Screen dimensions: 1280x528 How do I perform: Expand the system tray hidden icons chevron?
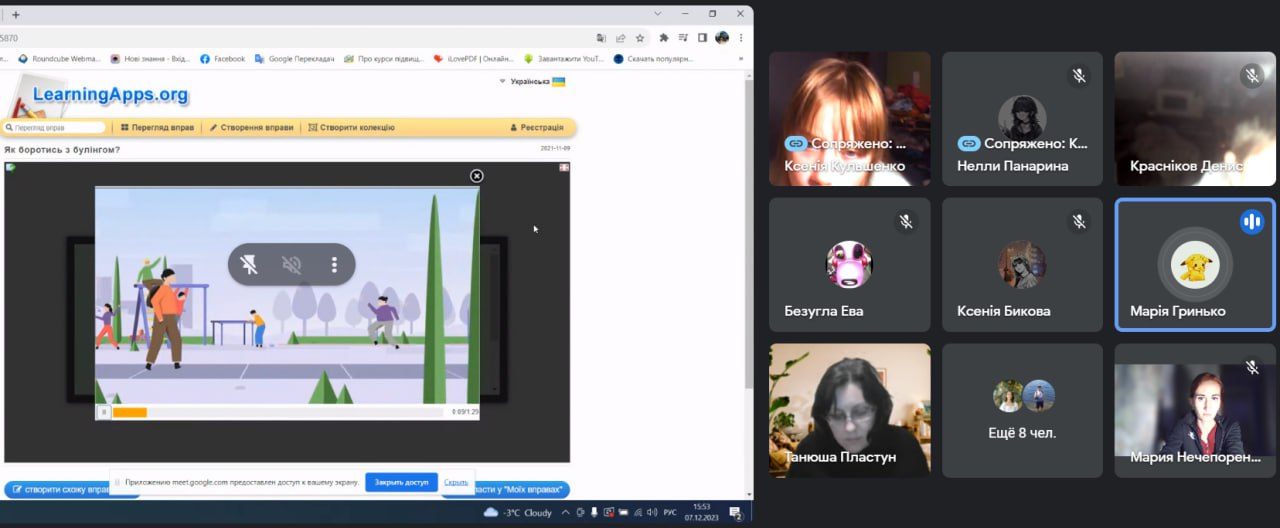[566, 513]
